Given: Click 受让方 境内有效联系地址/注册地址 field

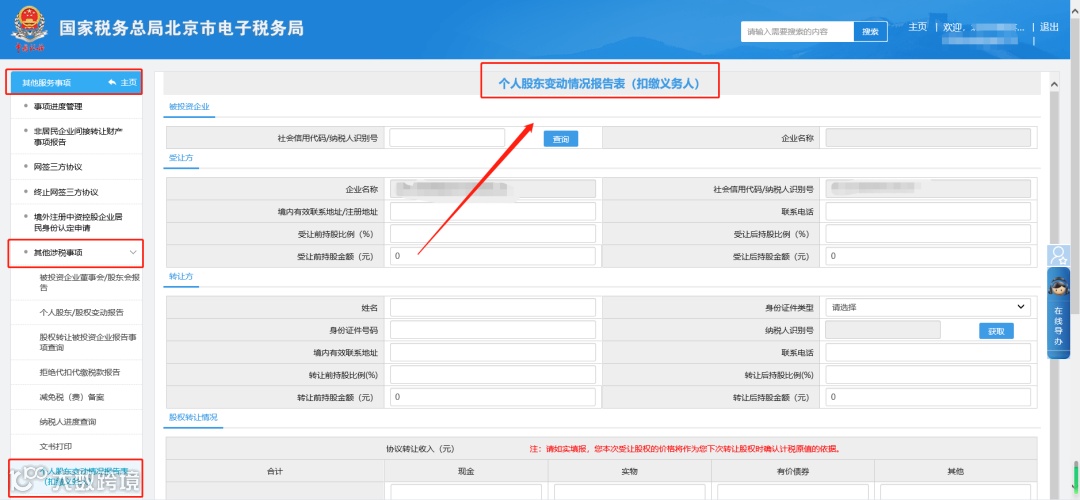Looking at the screenshot, I should coord(492,211).
